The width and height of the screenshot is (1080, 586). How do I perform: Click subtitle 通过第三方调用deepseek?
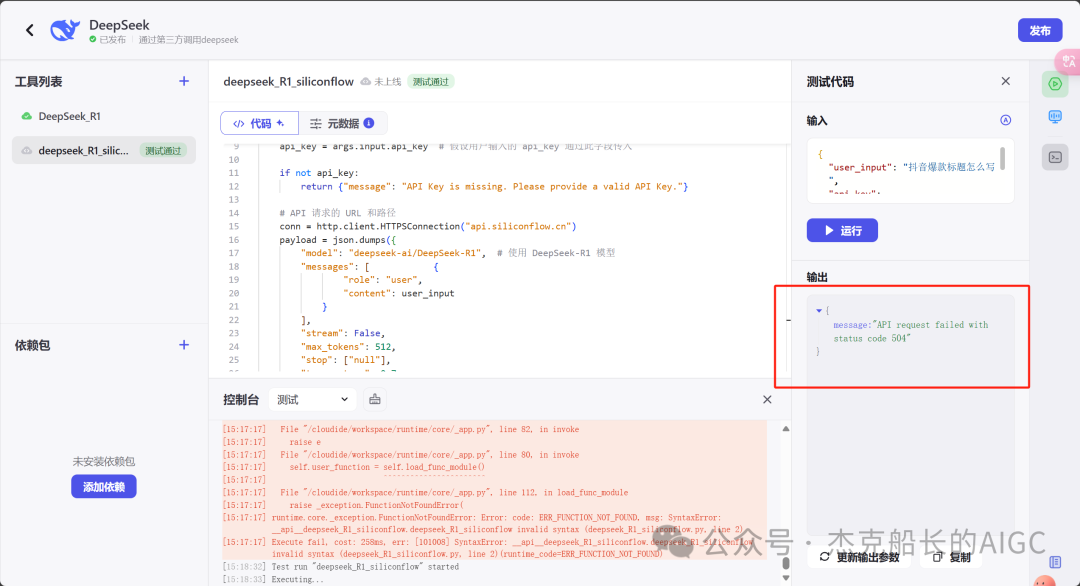pyautogui.click(x=188, y=40)
